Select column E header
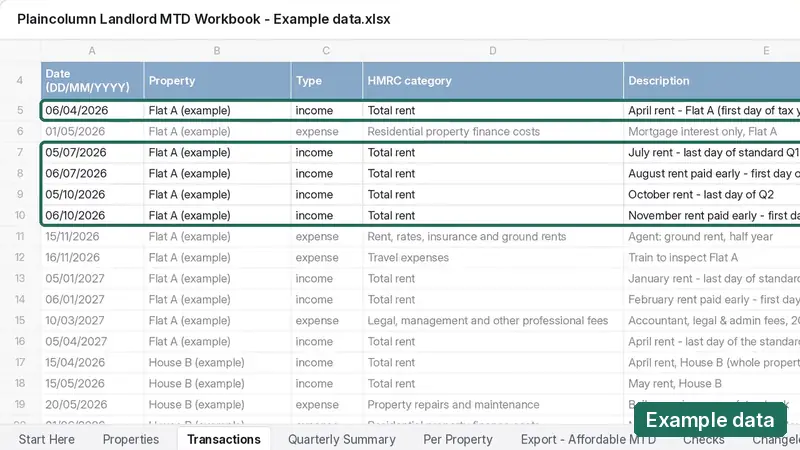Screen dimensions: 800x450 tap(766, 51)
